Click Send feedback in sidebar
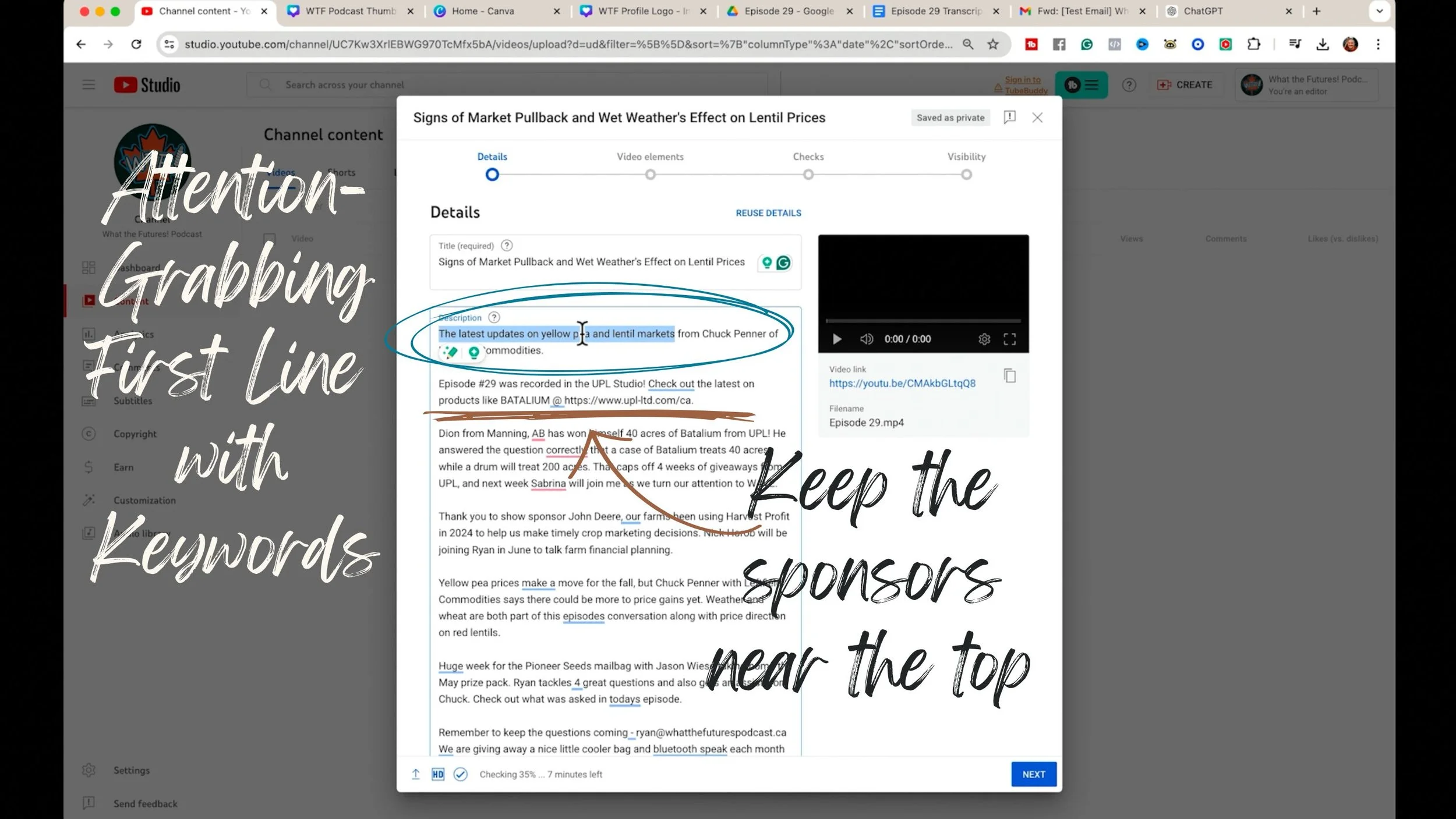Viewport: 1456px width, 819px height. click(146, 803)
